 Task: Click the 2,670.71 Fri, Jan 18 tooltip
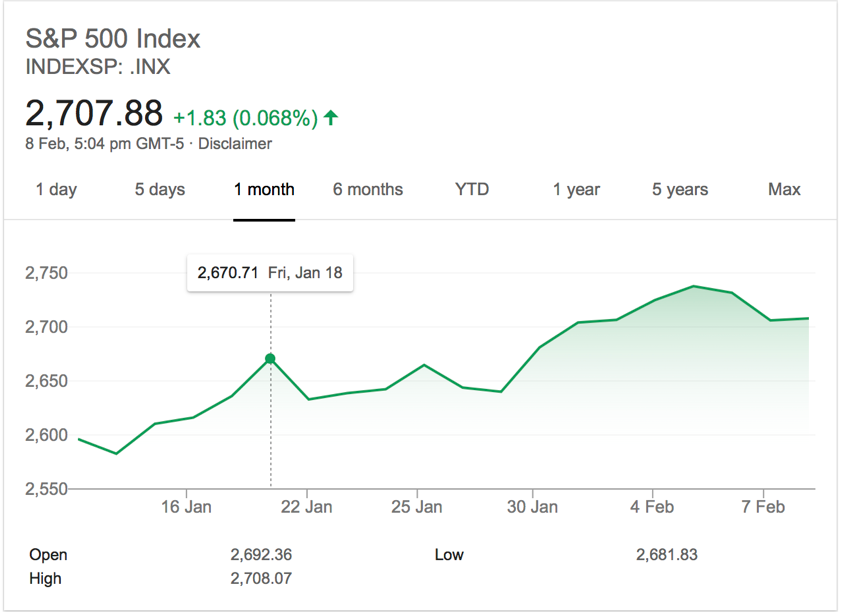click(x=269, y=273)
